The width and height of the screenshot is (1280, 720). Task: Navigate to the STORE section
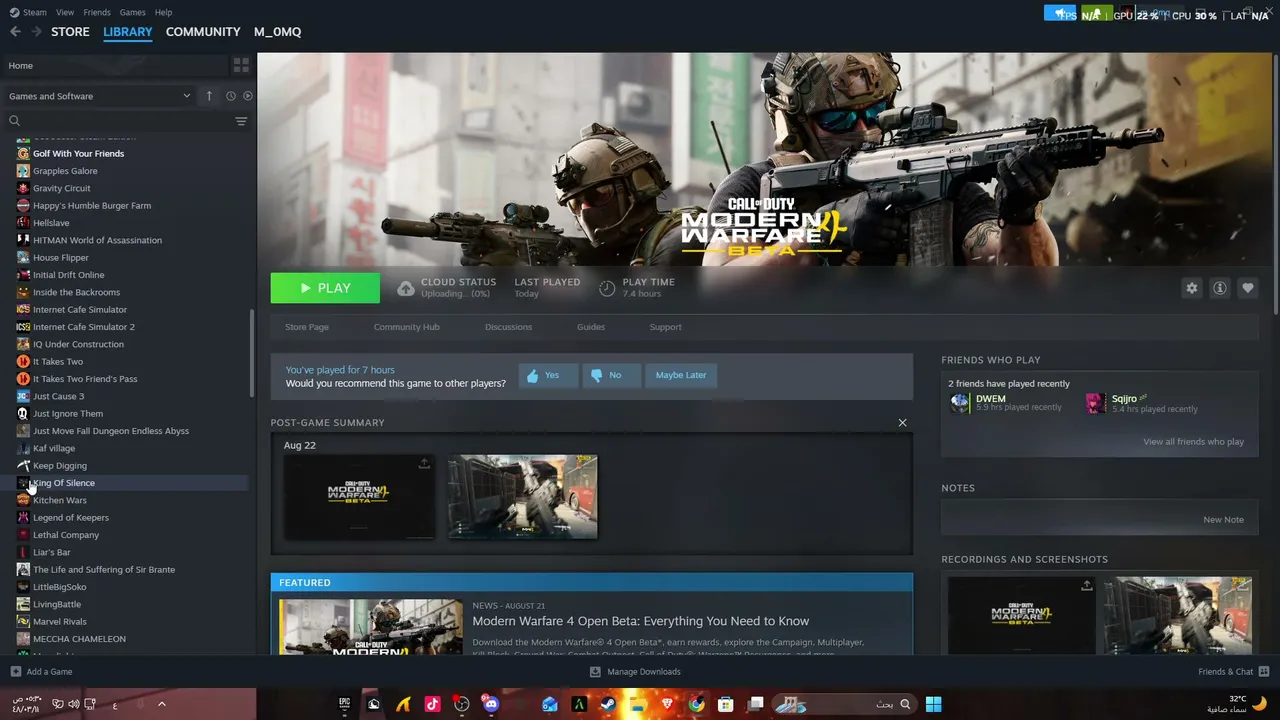click(70, 32)
